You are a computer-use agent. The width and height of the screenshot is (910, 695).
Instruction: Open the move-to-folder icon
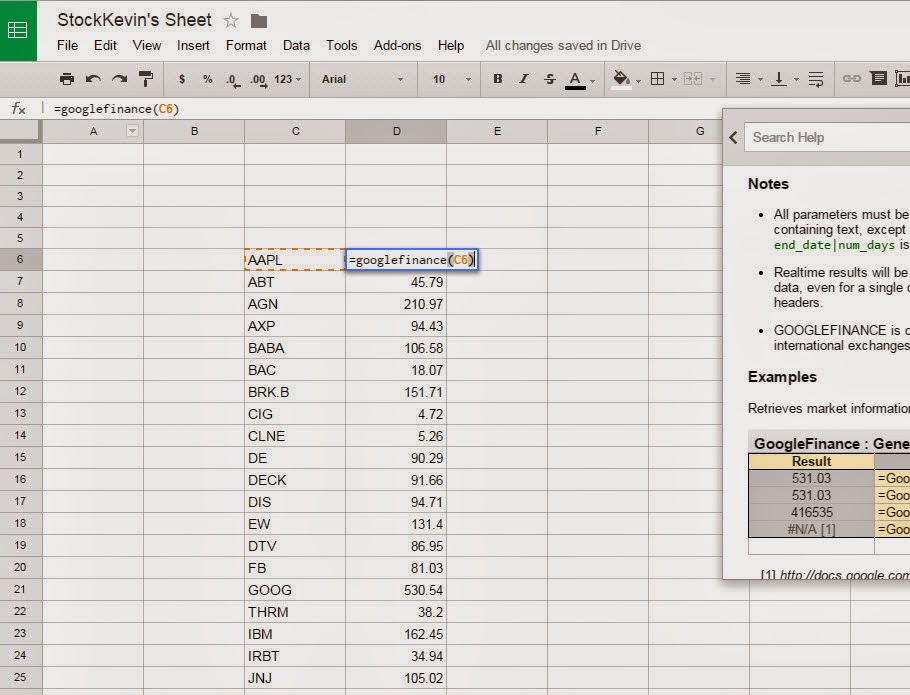[x=259, y=21]
